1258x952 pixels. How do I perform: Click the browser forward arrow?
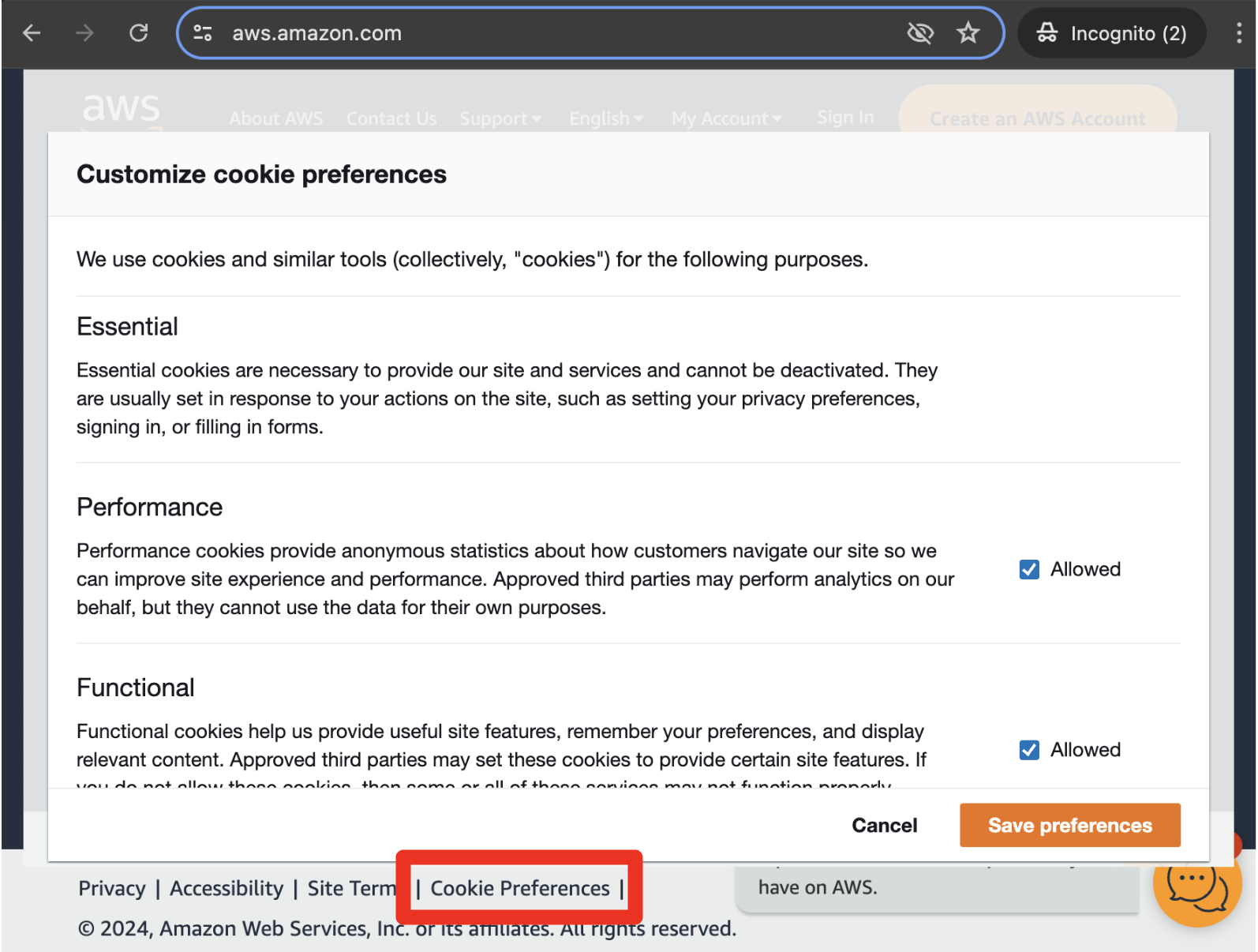point(85,33)
